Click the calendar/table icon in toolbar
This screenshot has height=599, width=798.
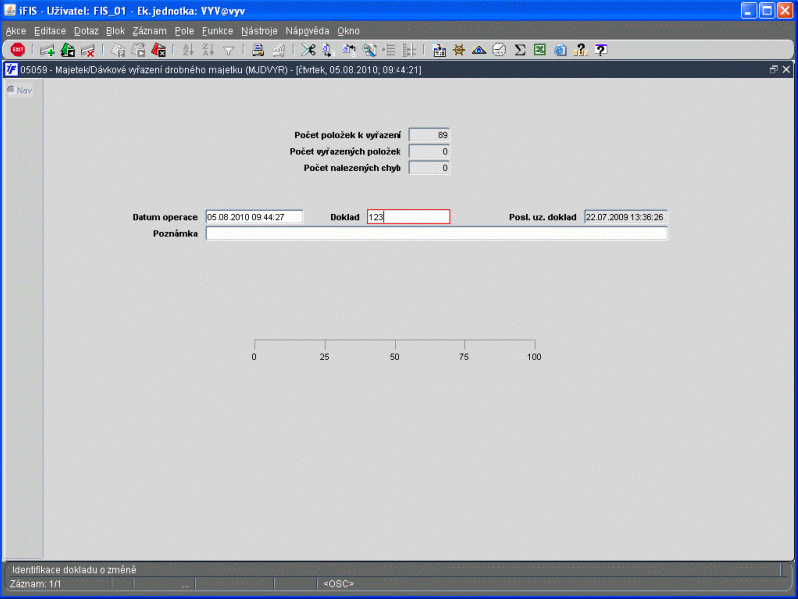pyautogui.click(x=439, y=50)
